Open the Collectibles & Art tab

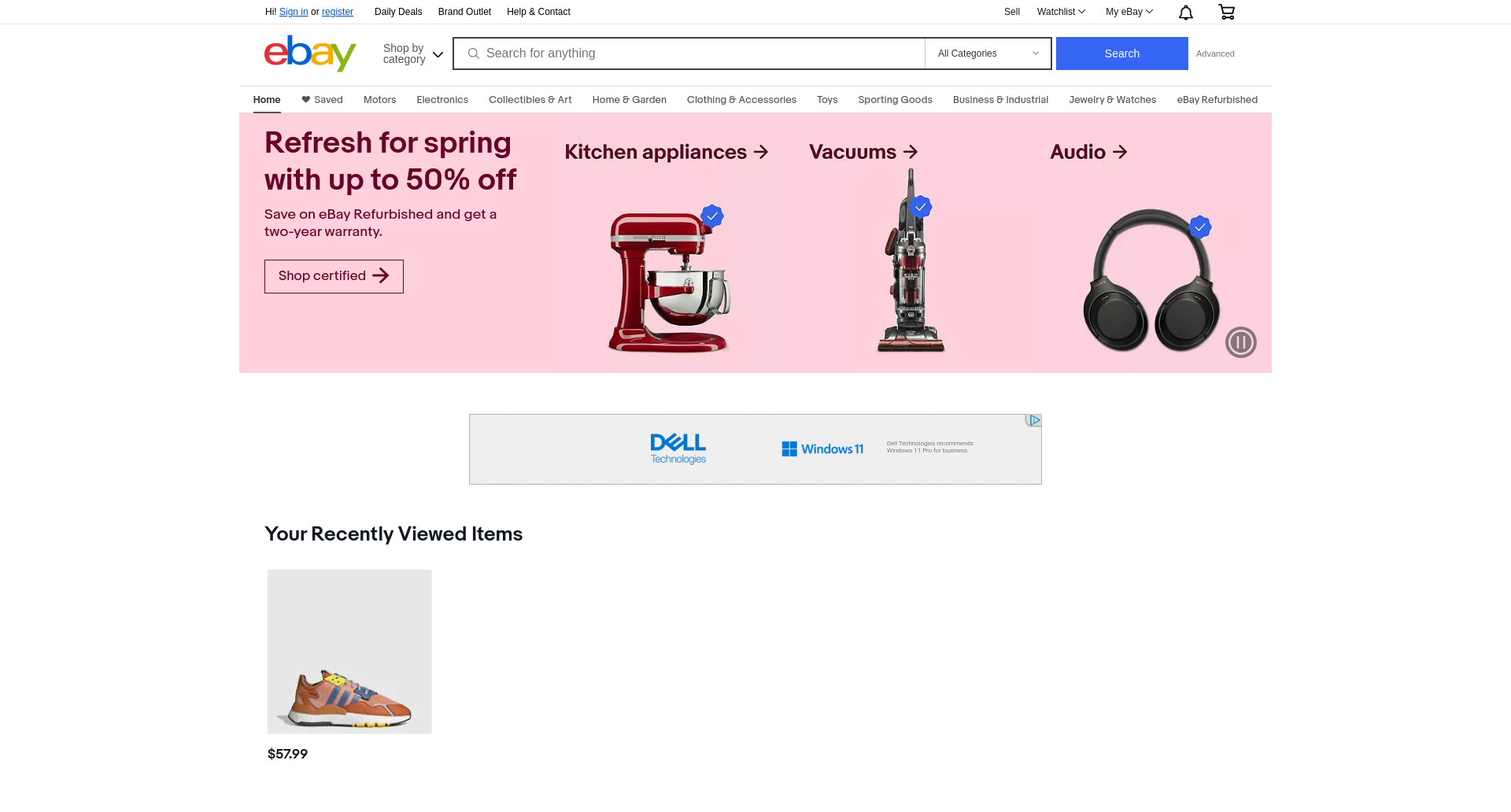click(x=530, y=100)
